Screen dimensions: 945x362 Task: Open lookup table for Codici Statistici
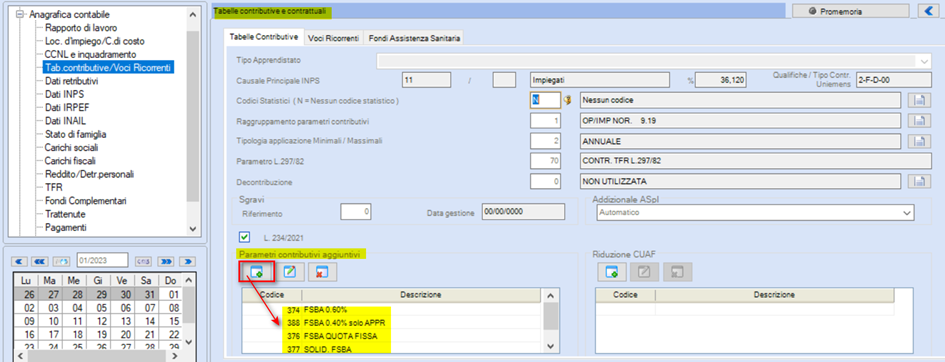point(918,101)
